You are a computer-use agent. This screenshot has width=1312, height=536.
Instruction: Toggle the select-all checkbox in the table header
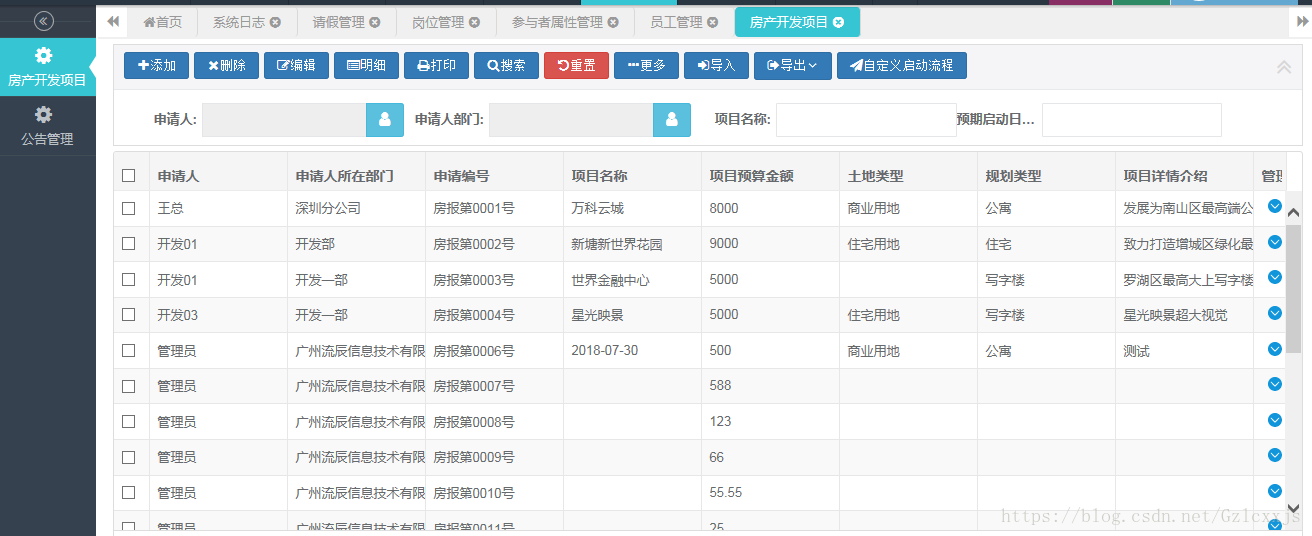pos(128,175)
